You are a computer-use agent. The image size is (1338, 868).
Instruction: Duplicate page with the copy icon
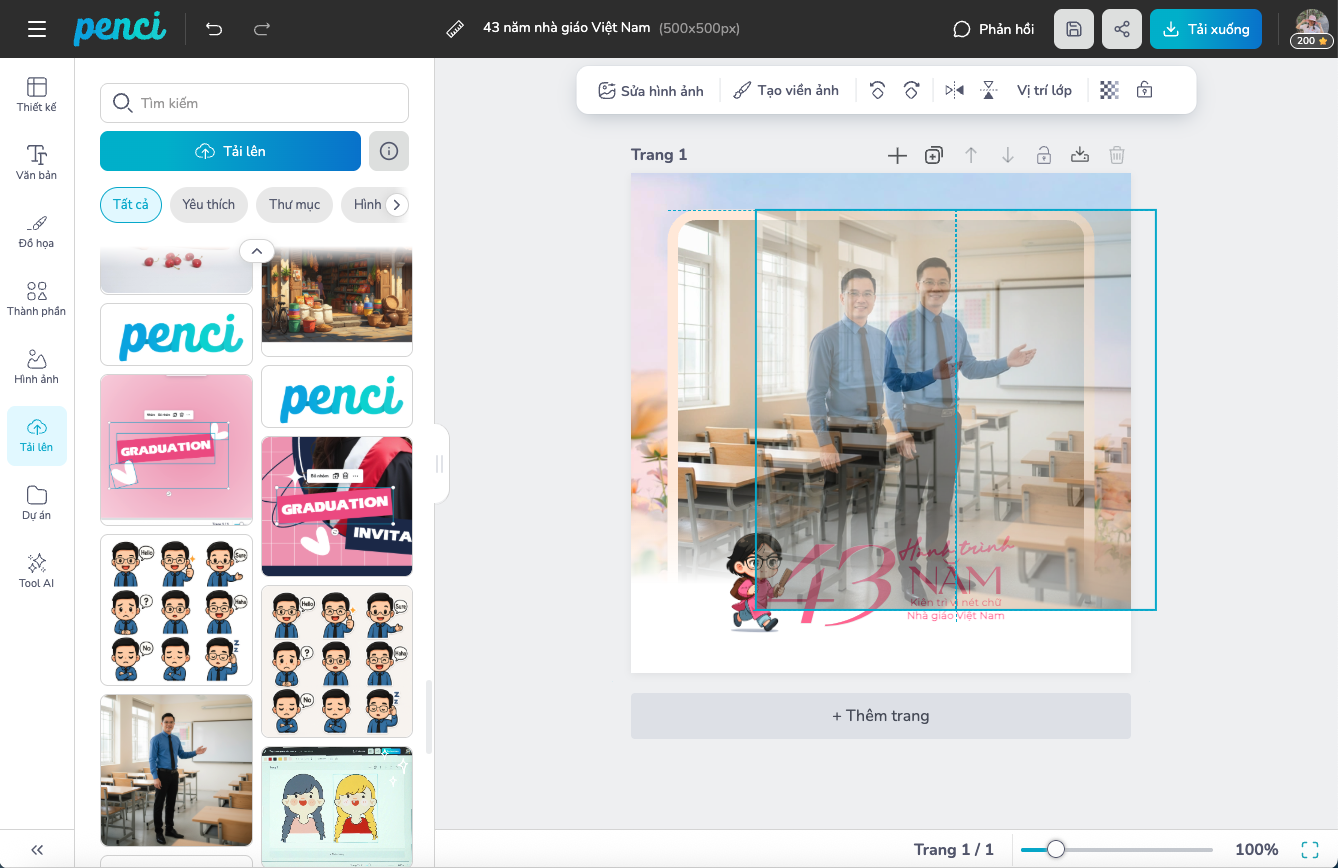click(x=933, y=155)
